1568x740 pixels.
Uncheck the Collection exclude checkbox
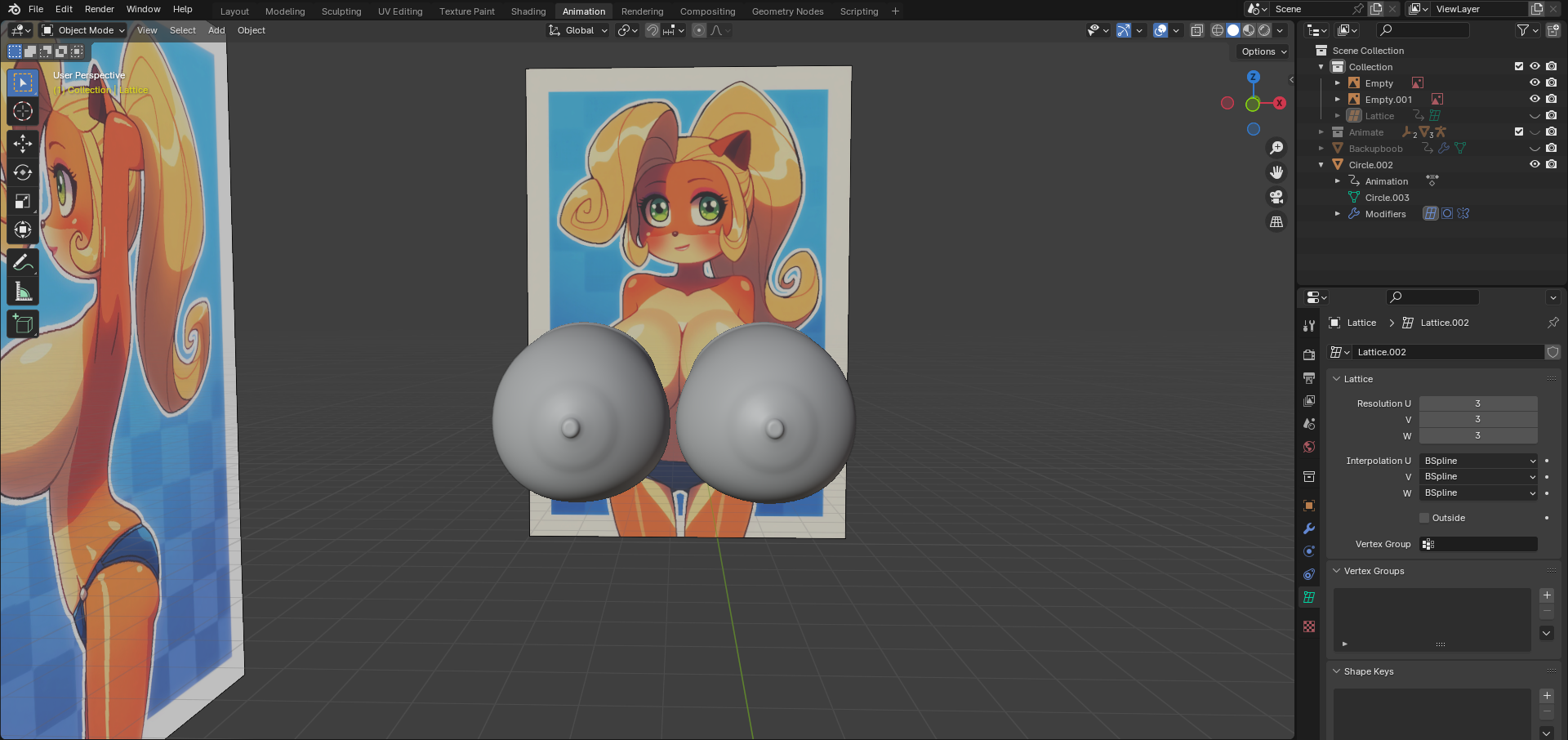[x=1519, y=66]
